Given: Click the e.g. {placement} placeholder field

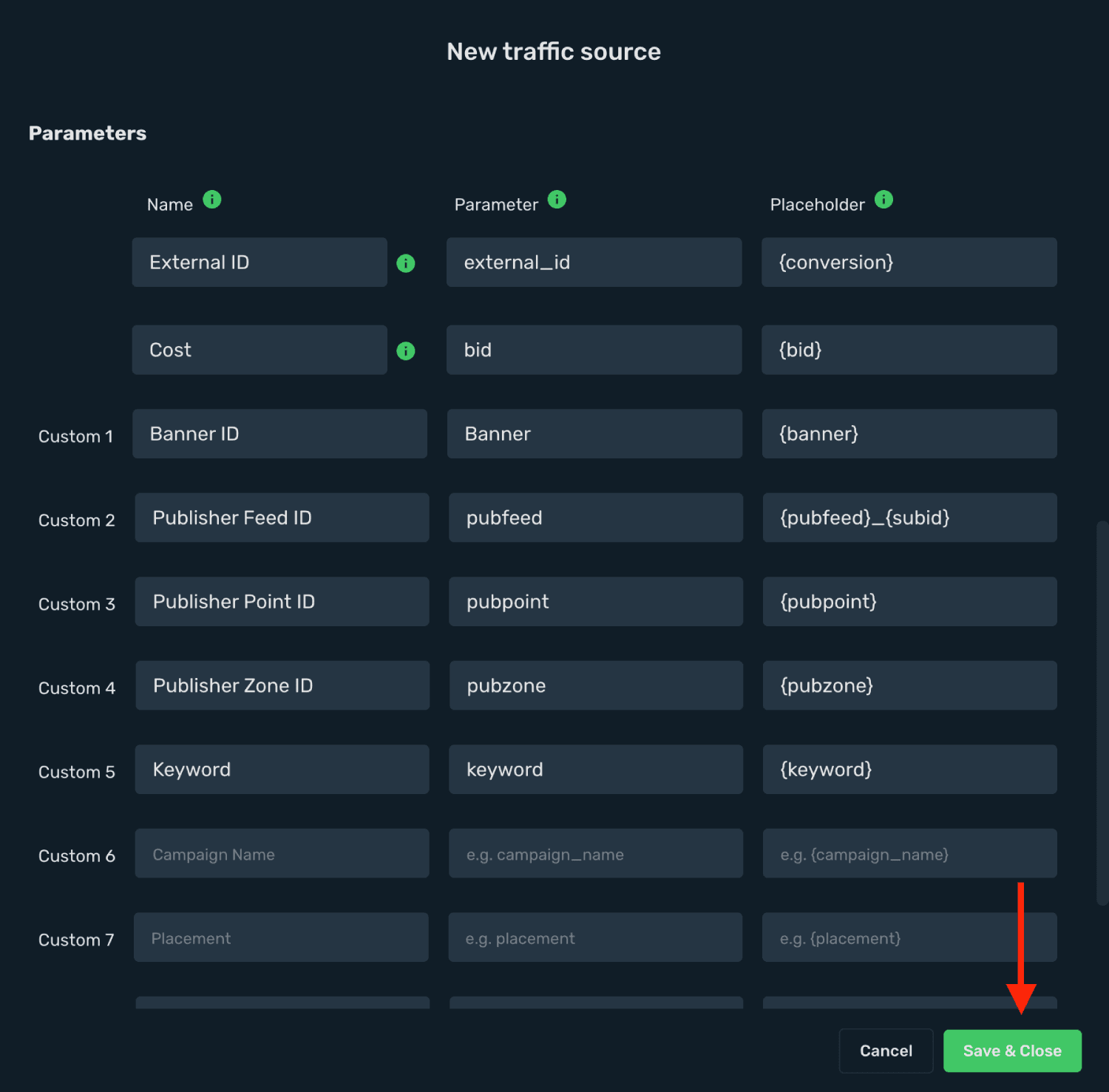Looking at the screenshot, I should point(909,937).
